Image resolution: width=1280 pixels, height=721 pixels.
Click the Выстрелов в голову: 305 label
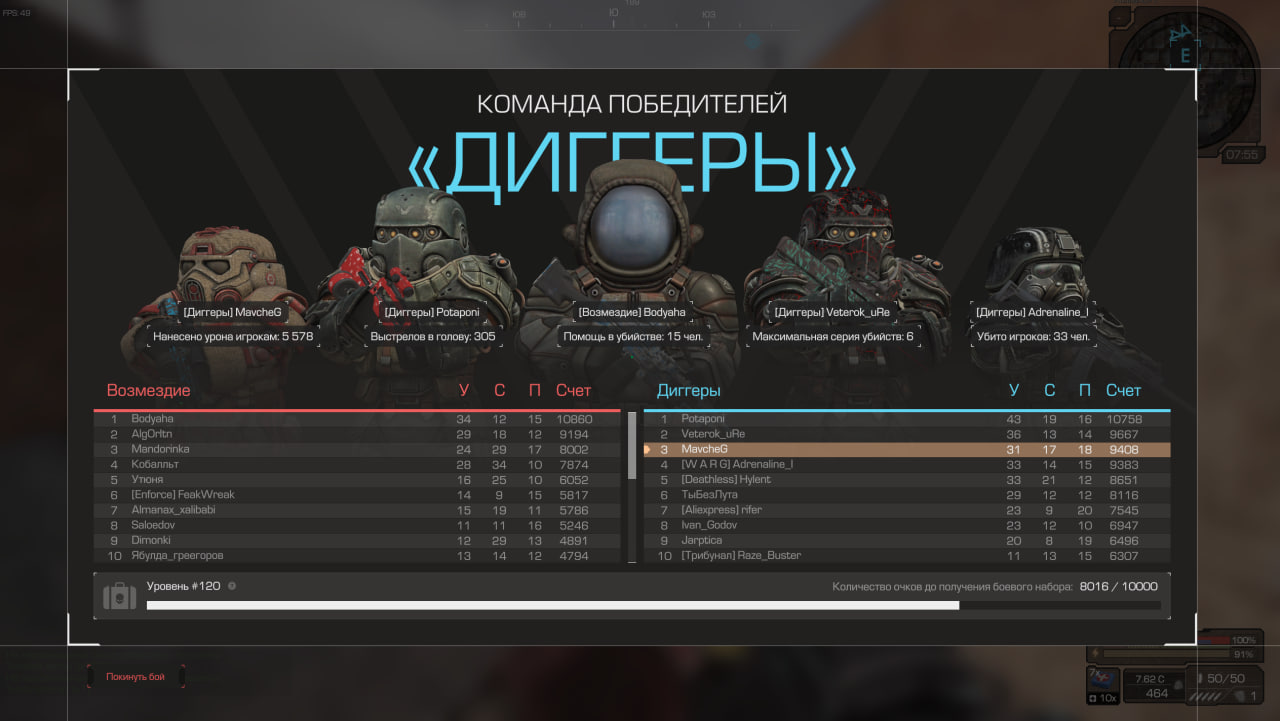pyautogui.click(x=433, y=337)
